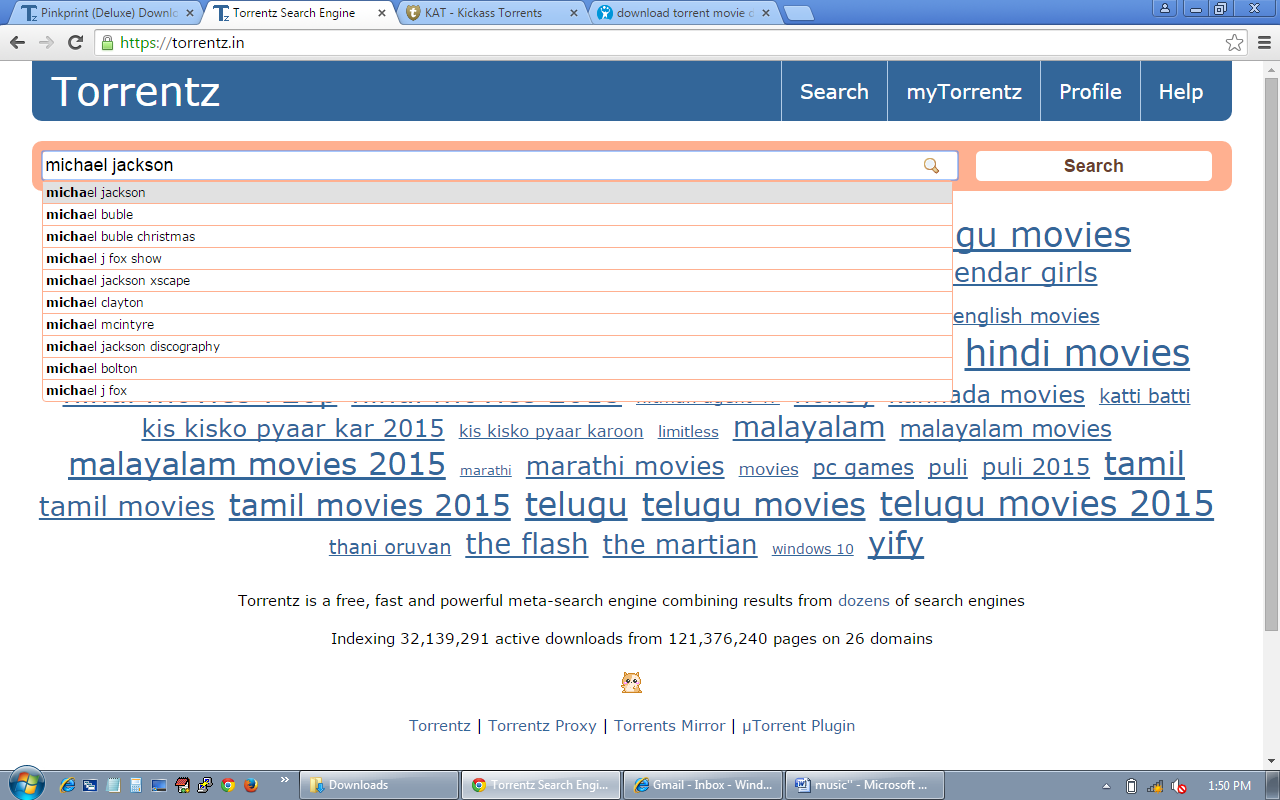Click the Chrome user profile button
1280x800 pixels.
pos(1165,8)
